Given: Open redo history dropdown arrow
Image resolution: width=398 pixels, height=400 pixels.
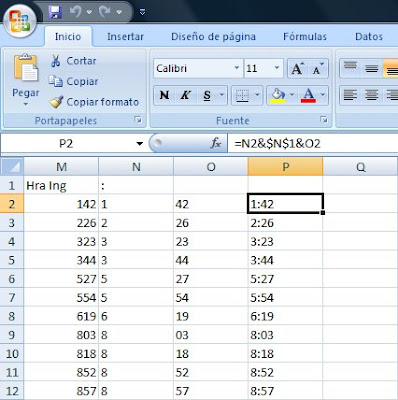Looking at the screenshot, I should point(119,12).
